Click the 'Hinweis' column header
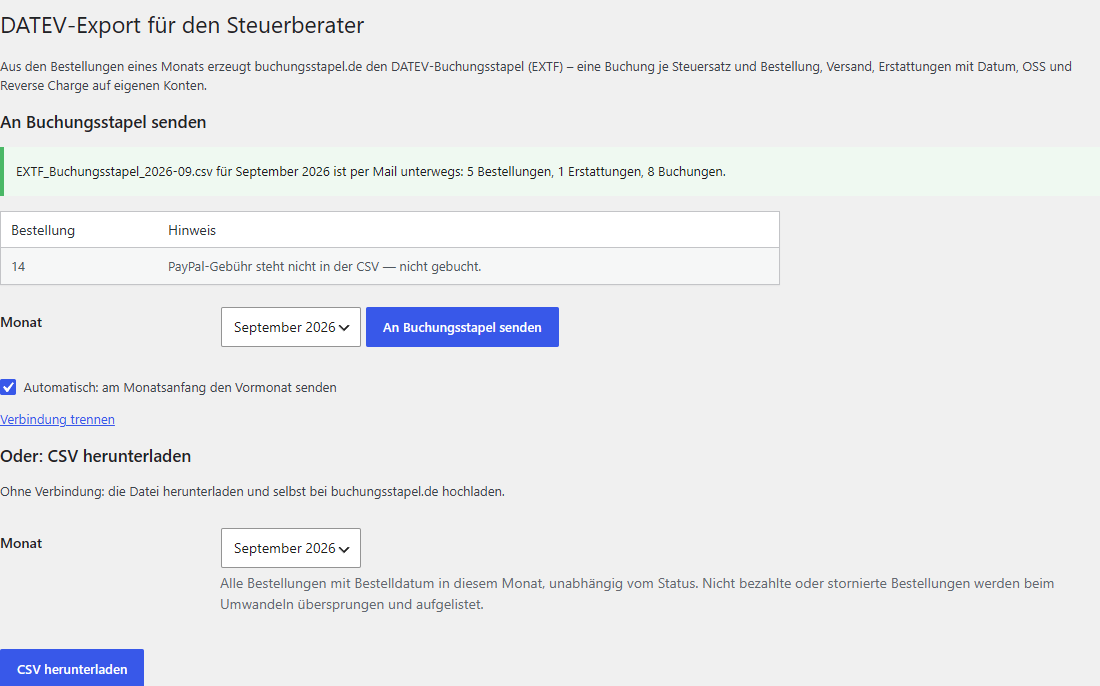Image resolution: width=1100 pixels, height=686 pixels. point(192,230)
